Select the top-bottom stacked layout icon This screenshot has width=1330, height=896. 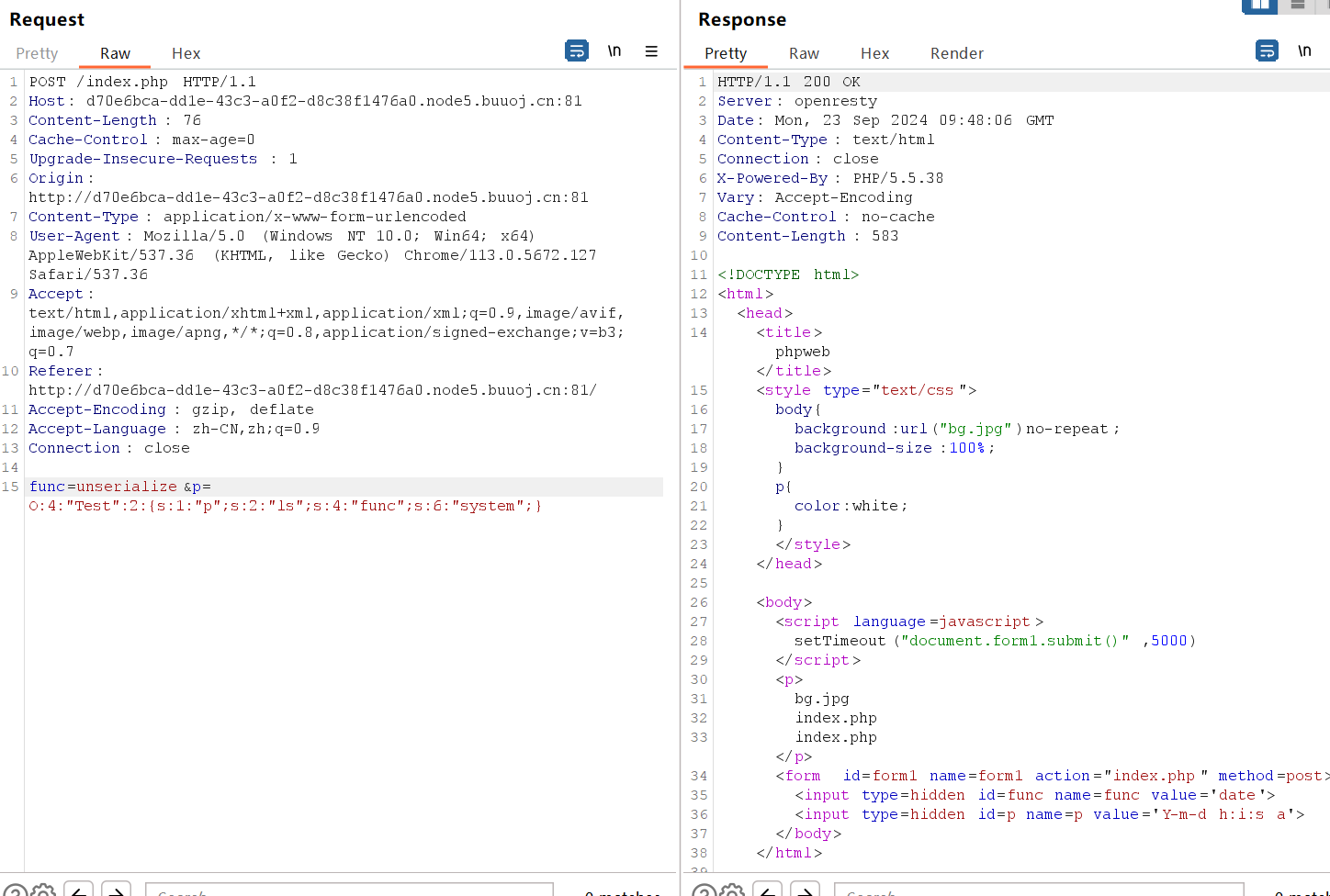(1297, 6)
